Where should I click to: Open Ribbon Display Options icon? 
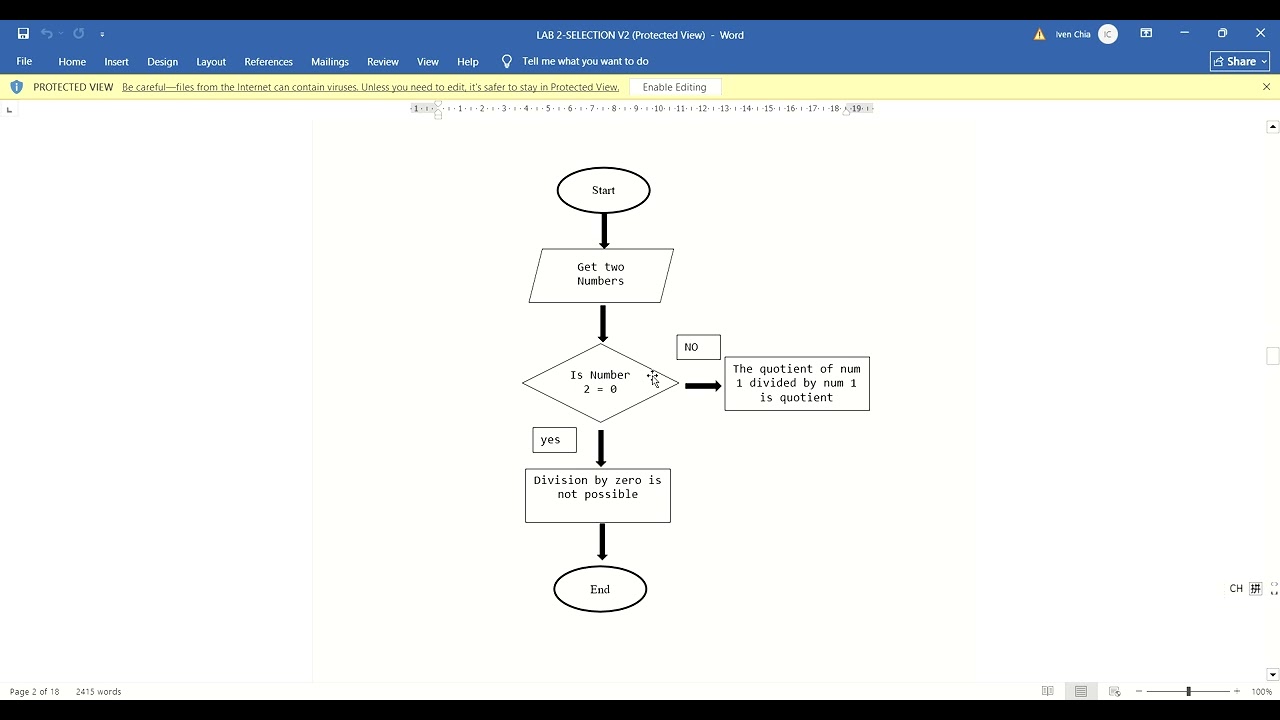tap(1146, 33)
